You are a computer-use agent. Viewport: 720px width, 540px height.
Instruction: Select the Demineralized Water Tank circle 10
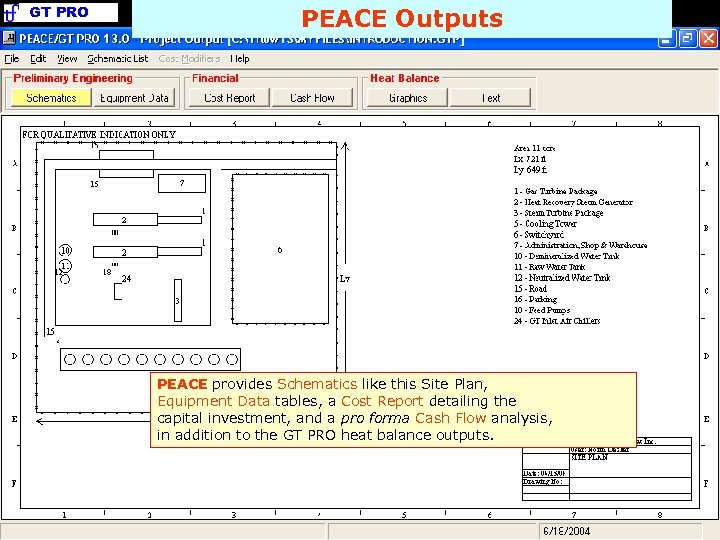pyautogui.click(x=66, y=250)
